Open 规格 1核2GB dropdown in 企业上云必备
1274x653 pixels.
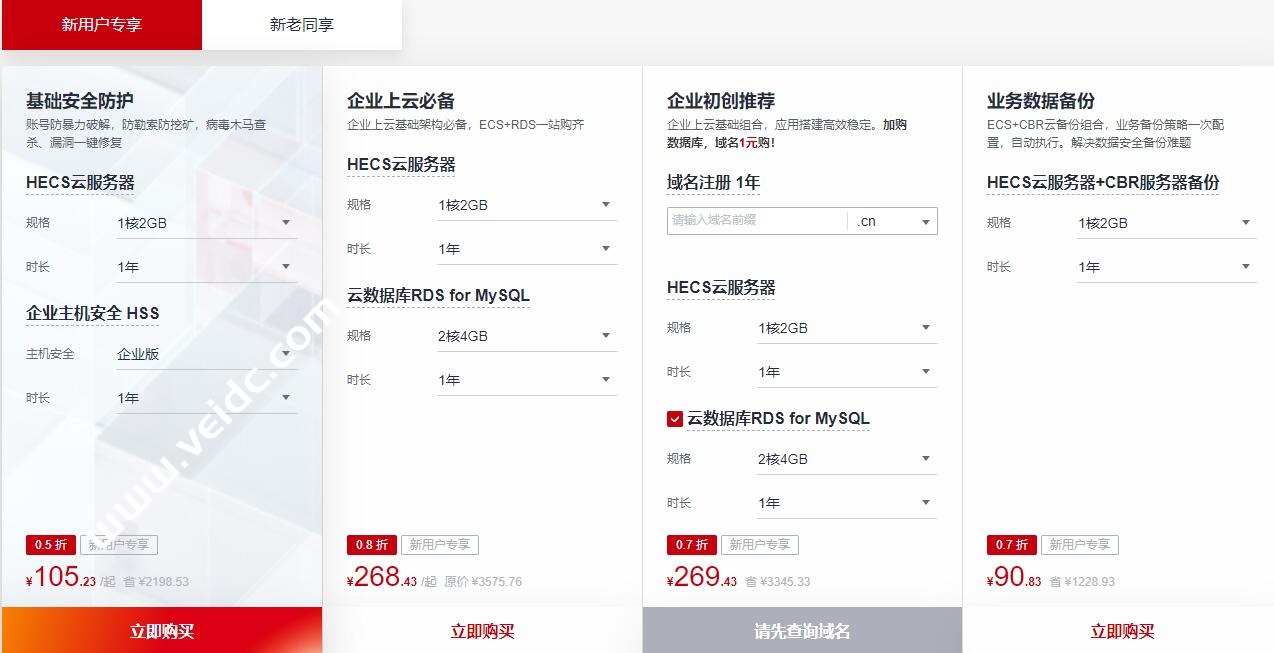527,205
